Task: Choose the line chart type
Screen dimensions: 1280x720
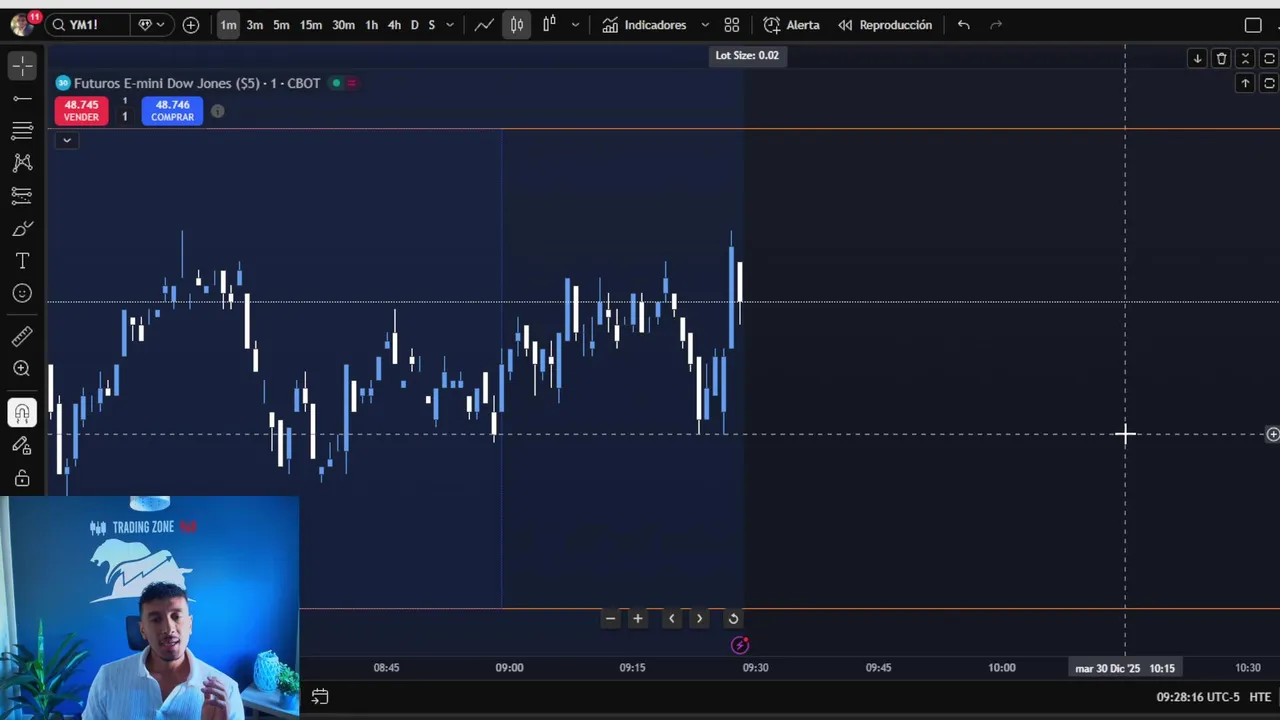Action: coord(485,25)
